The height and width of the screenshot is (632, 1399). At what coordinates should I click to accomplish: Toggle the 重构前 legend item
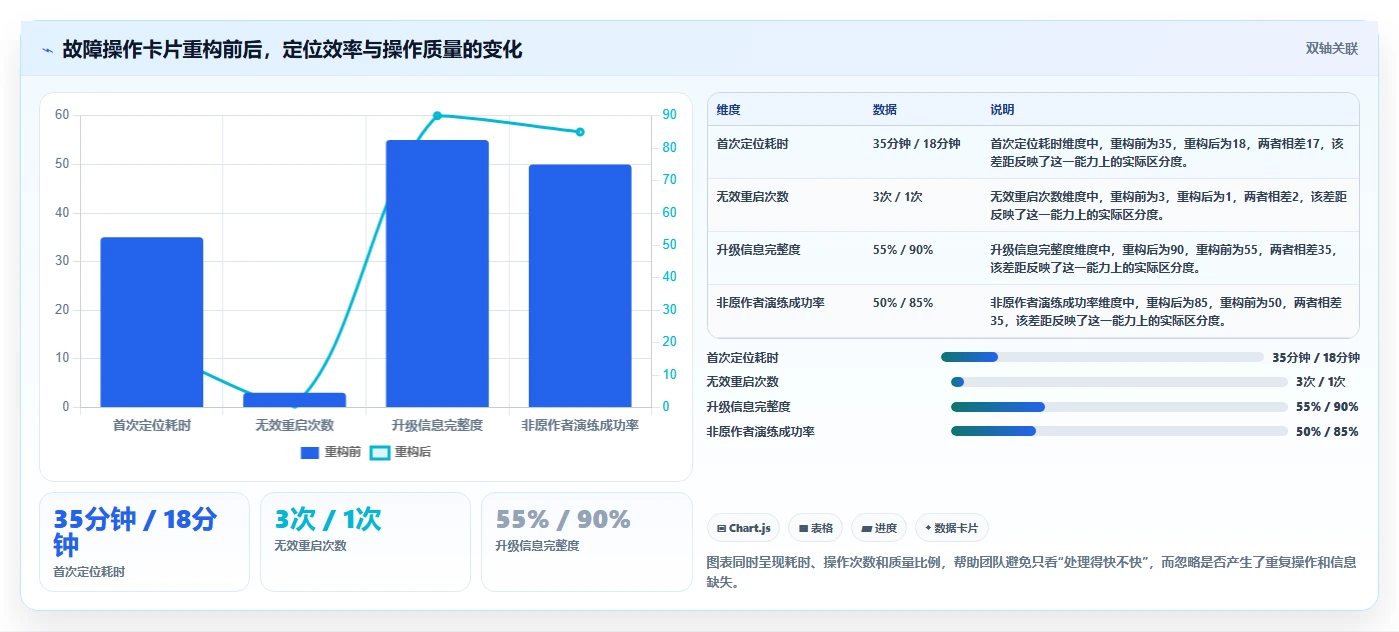pos(331,452)
